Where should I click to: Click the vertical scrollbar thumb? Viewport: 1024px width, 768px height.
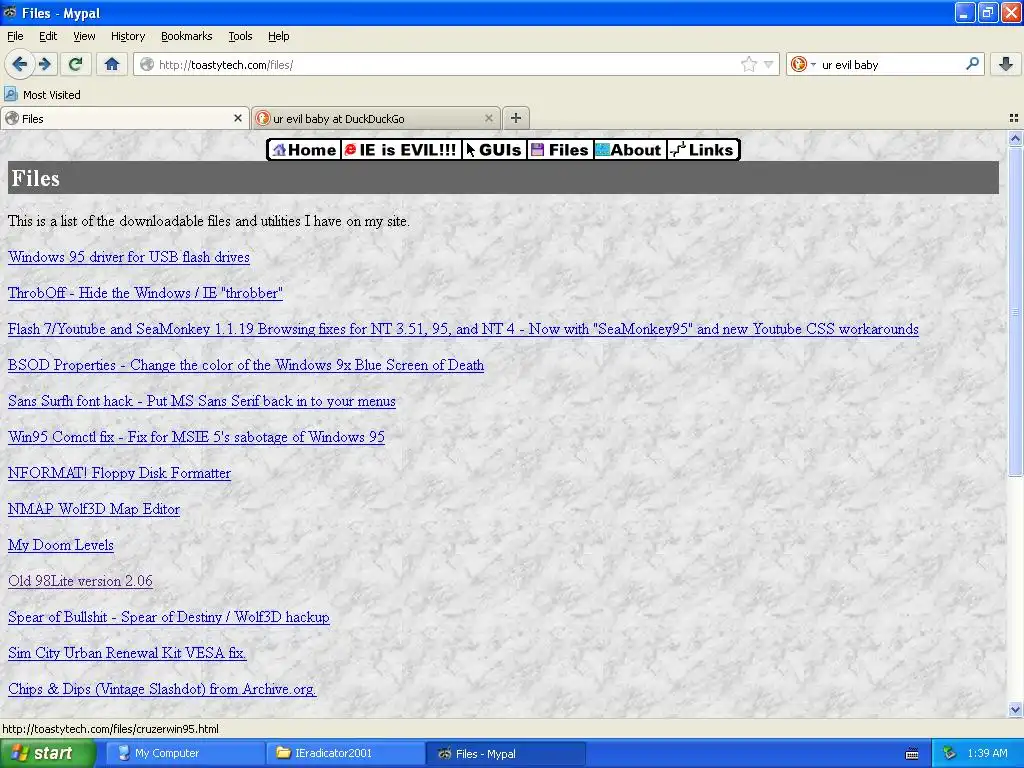1015,312
